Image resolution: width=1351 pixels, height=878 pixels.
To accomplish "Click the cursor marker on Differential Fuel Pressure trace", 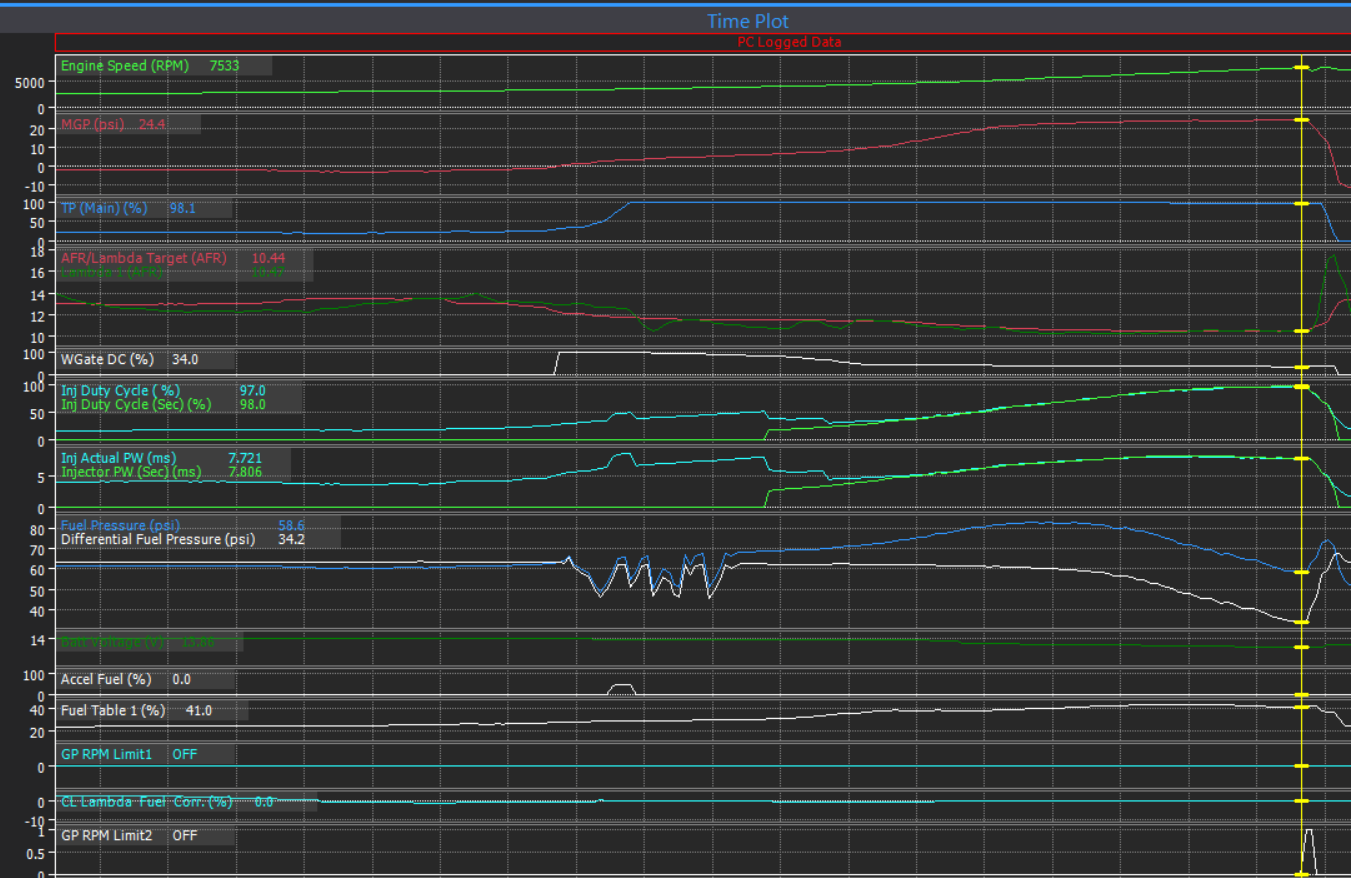I will (1301, 622).
